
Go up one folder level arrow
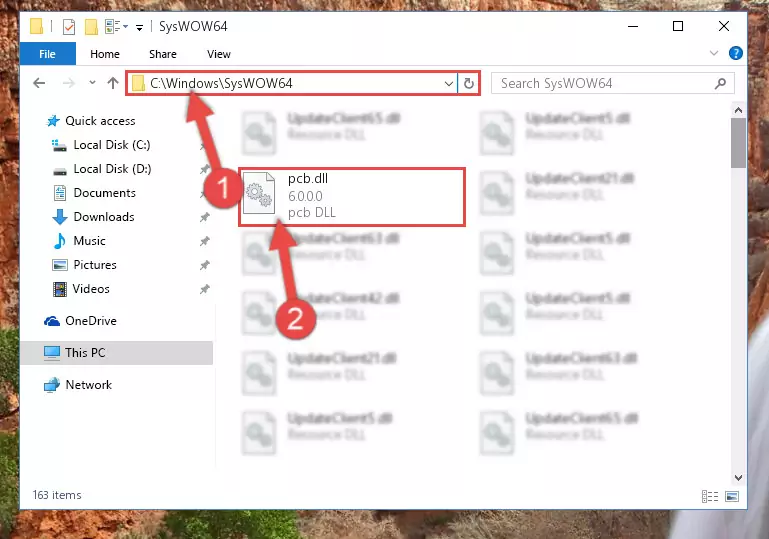pos(113,83)
